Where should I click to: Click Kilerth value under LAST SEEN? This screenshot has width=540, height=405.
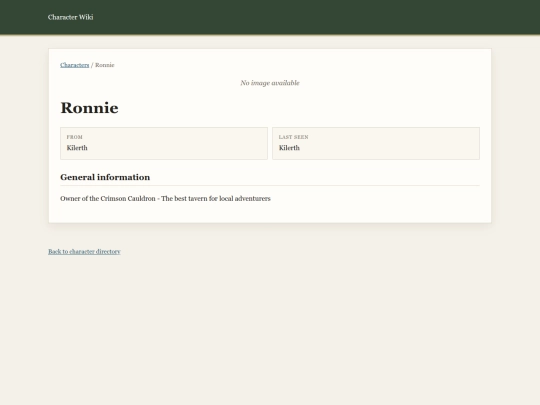pos(289,148)
